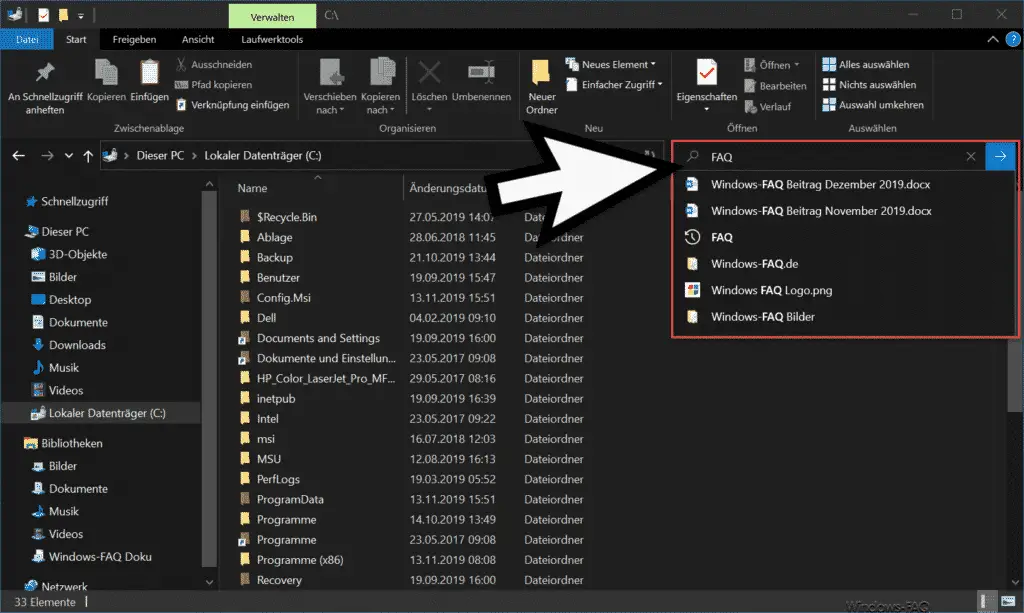The height and width of the screenshot is (613, 1024).
Task: Select Windows FAQ Logo.png suggestion
Action: pos(844,291)
